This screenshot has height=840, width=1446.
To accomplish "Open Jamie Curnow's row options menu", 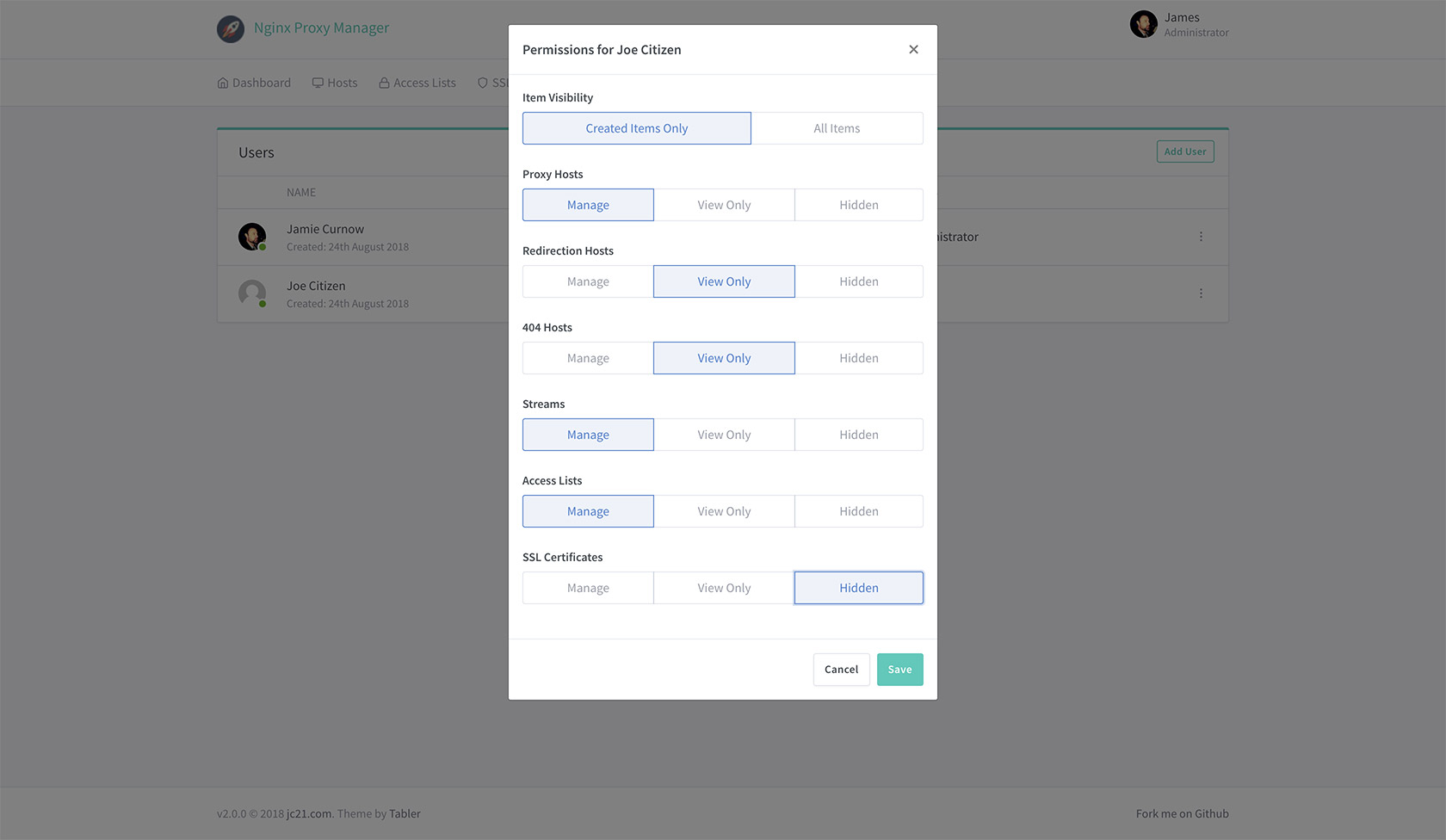I will (x=1201, y=237).
